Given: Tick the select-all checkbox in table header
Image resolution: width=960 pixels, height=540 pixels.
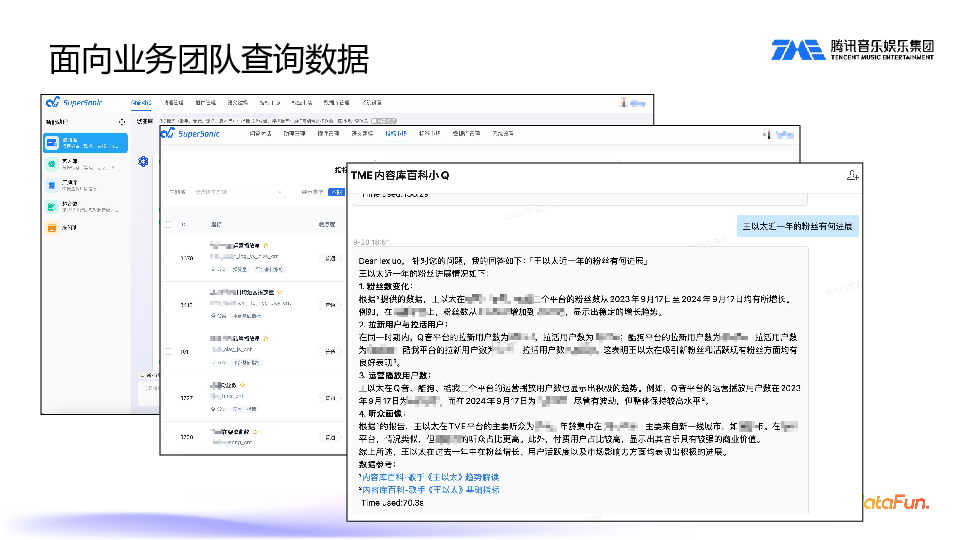Looking at the screenshot, I should tap(168, 224).
